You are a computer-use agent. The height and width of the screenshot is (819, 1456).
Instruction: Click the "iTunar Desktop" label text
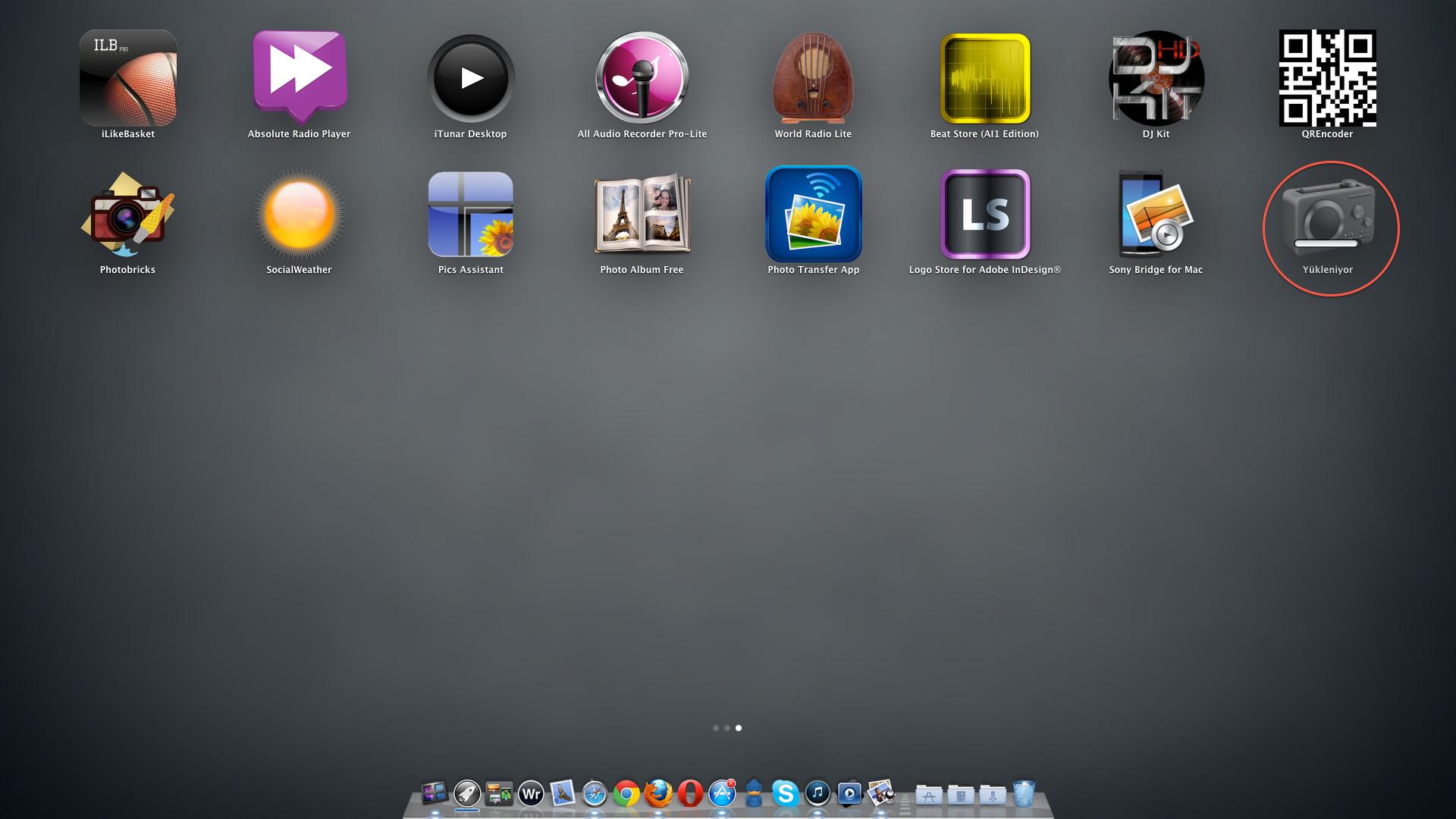(470, 134)
